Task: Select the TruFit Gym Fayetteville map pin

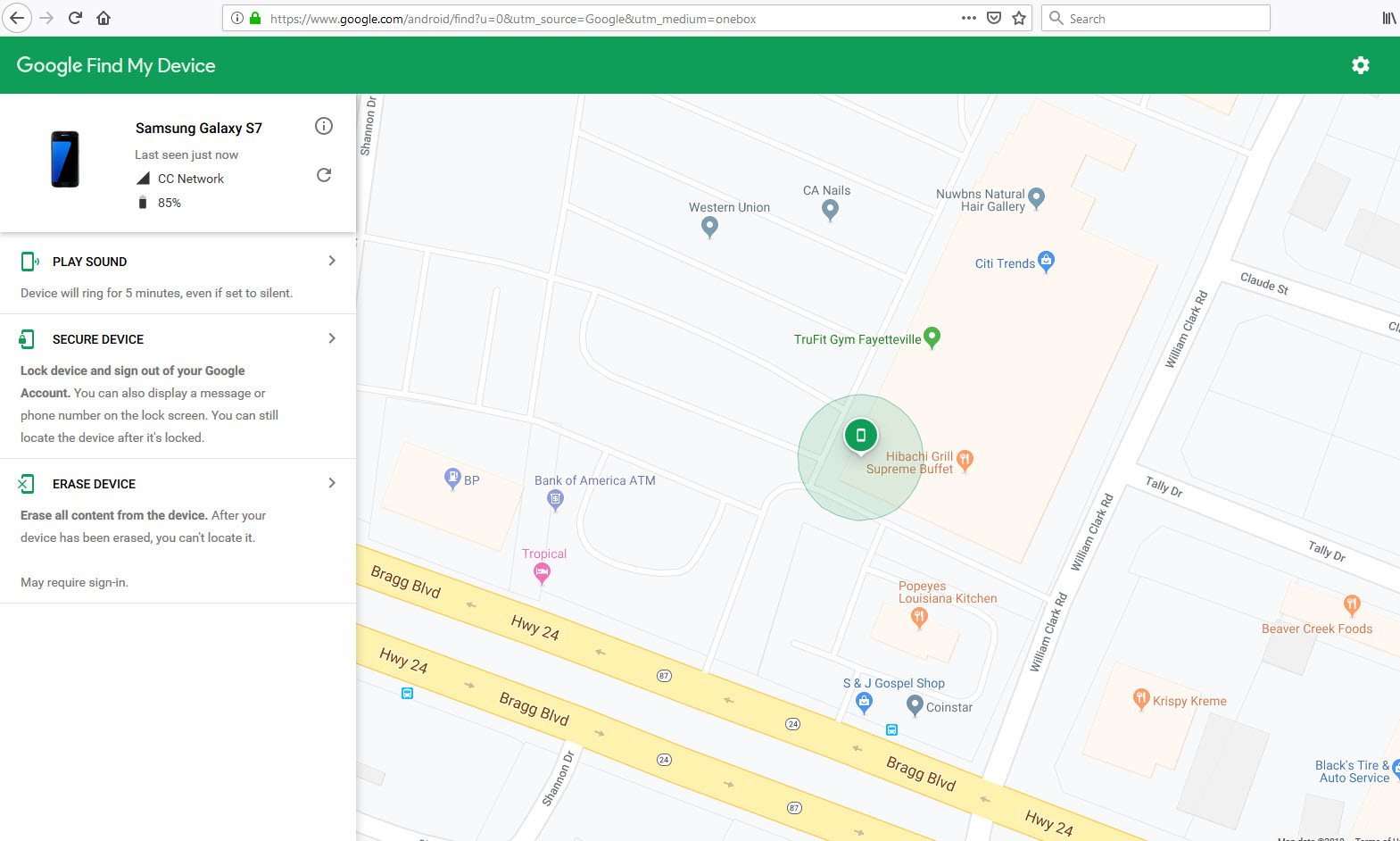Action: point(932,337)
